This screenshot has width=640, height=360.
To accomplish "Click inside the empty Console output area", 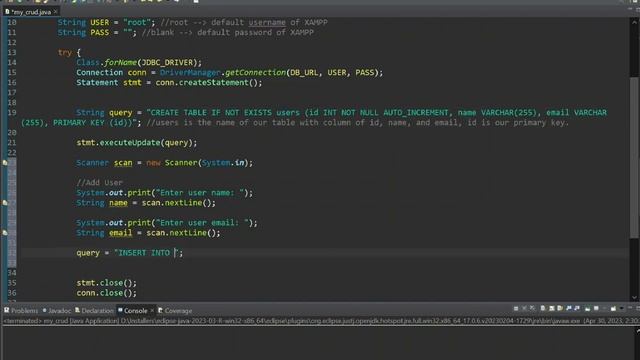I will tap(318, 343).
